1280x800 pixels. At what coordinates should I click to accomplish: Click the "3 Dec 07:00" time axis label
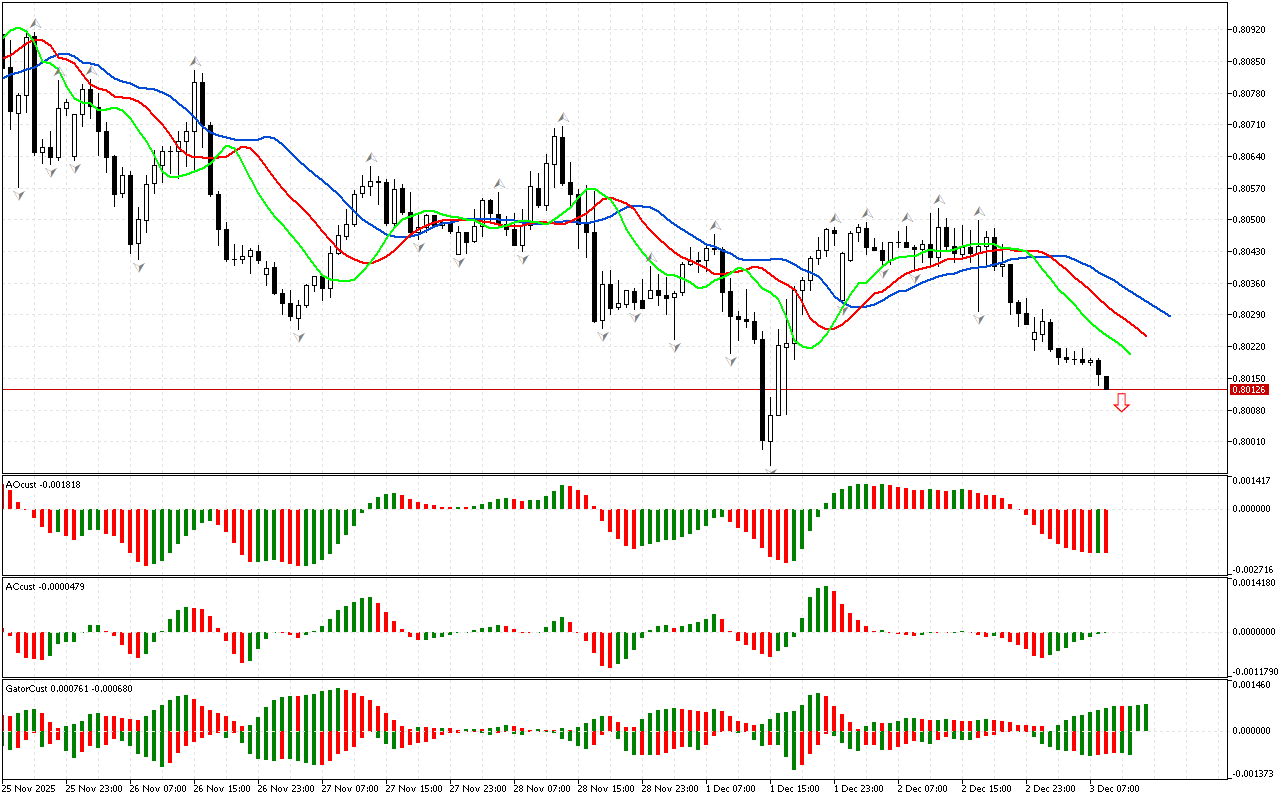pyautogui.click(x=1114, y=788)
